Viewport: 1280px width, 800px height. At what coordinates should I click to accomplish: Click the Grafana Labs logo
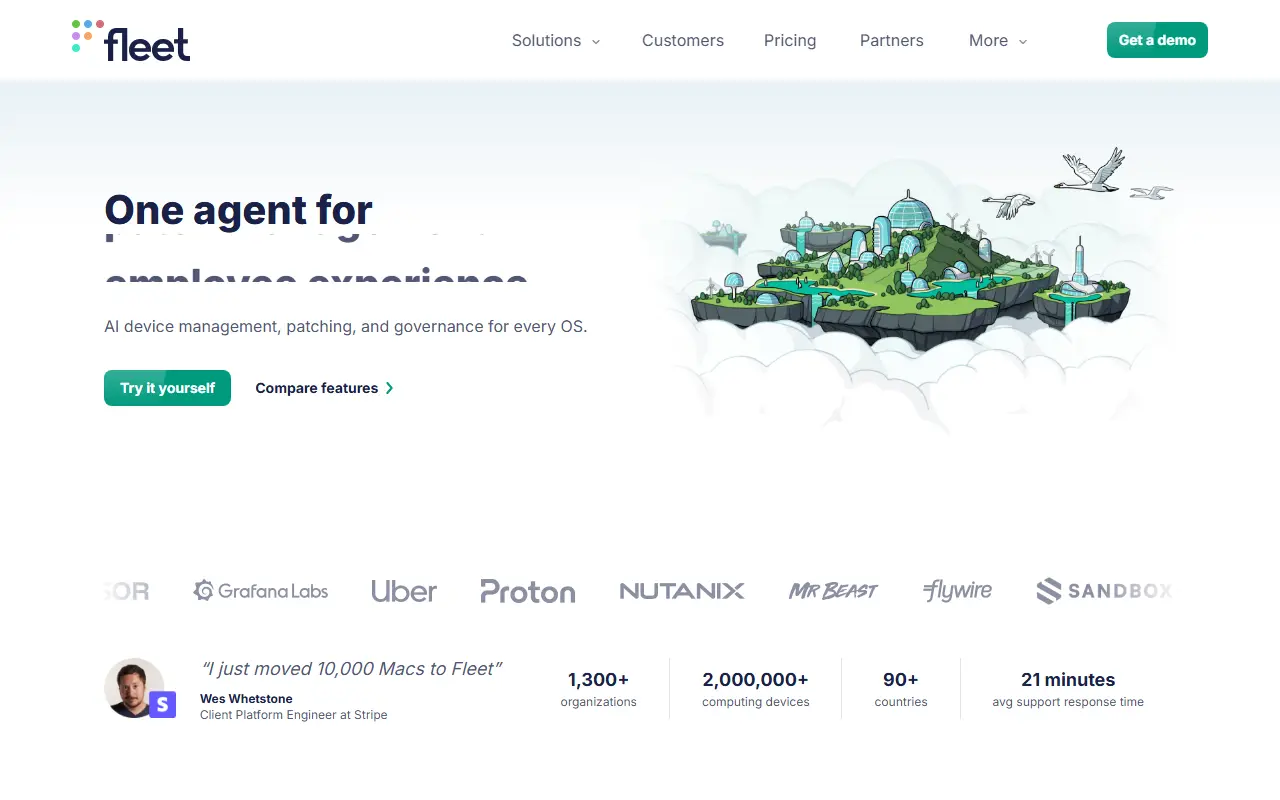tap(260, 591)
